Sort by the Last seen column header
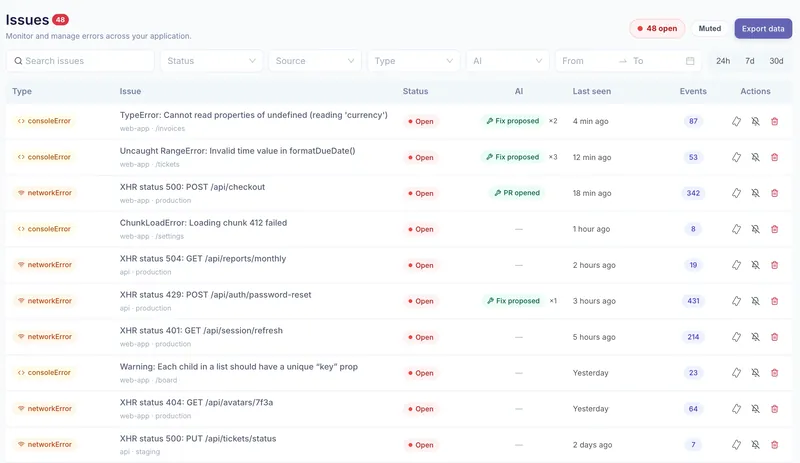The height and width of the screenshot is (463, 800). (x=591, y=91)
